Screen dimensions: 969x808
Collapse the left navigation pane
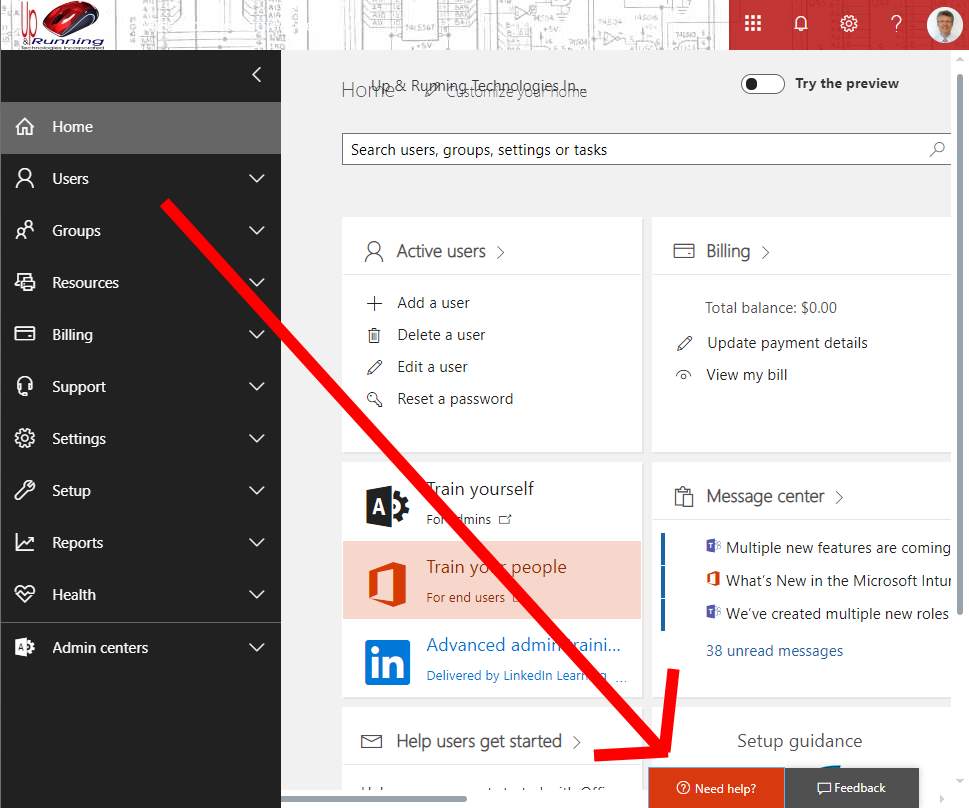[x=257, y=75]
